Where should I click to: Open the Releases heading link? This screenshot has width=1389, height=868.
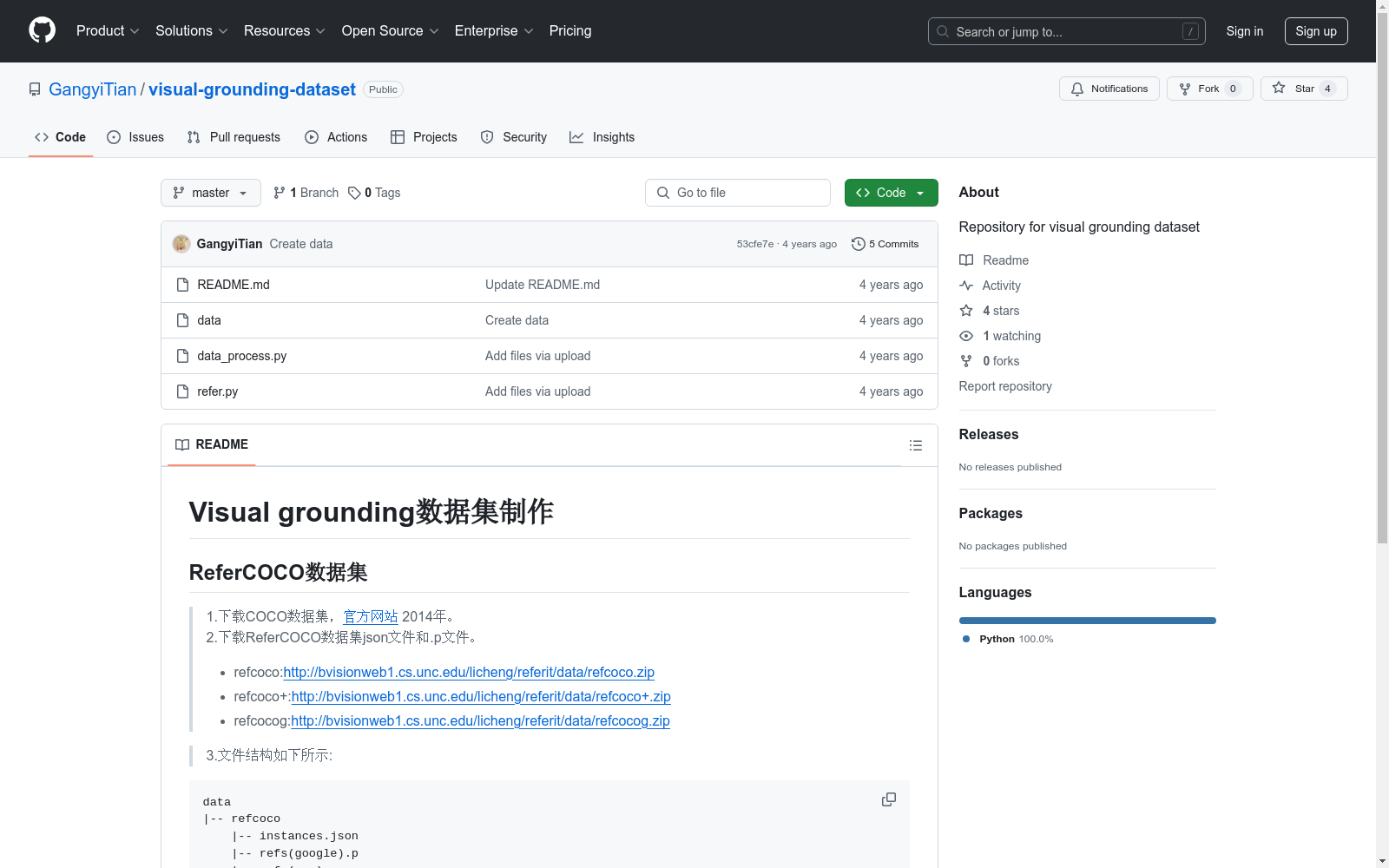(989, 435)
